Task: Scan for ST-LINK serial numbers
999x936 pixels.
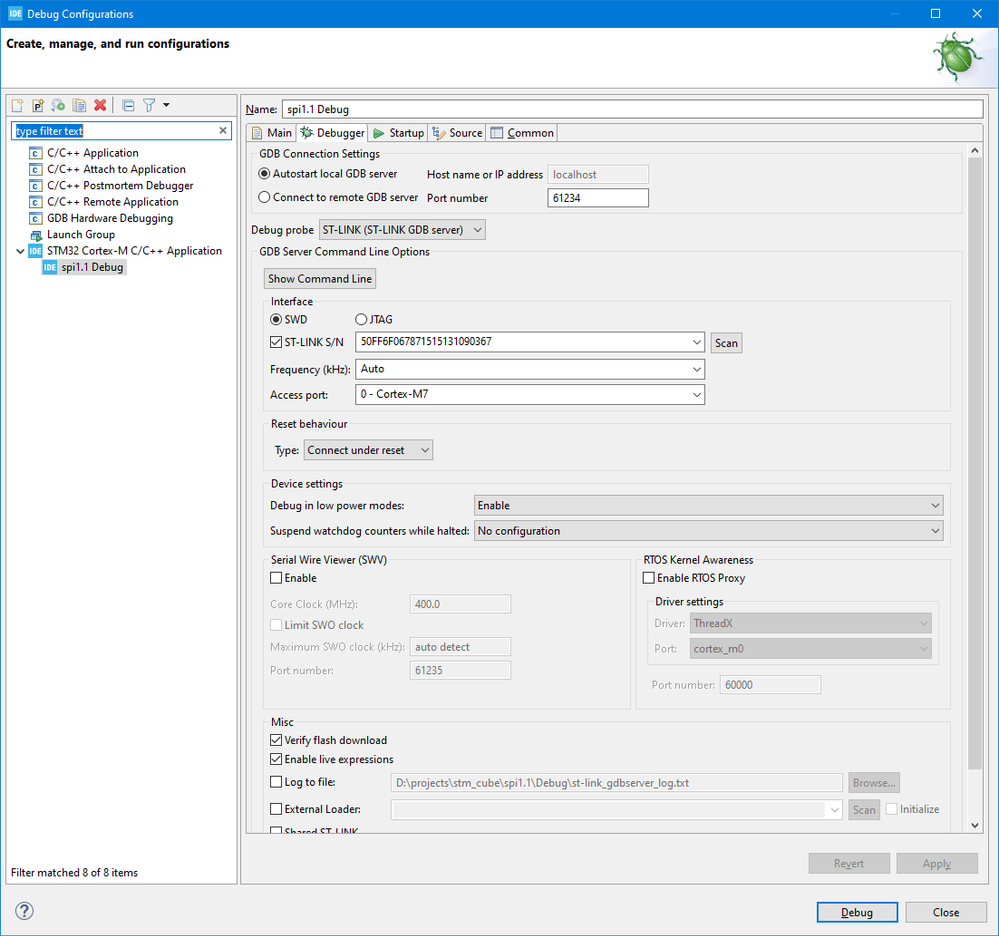Action: 726,343
